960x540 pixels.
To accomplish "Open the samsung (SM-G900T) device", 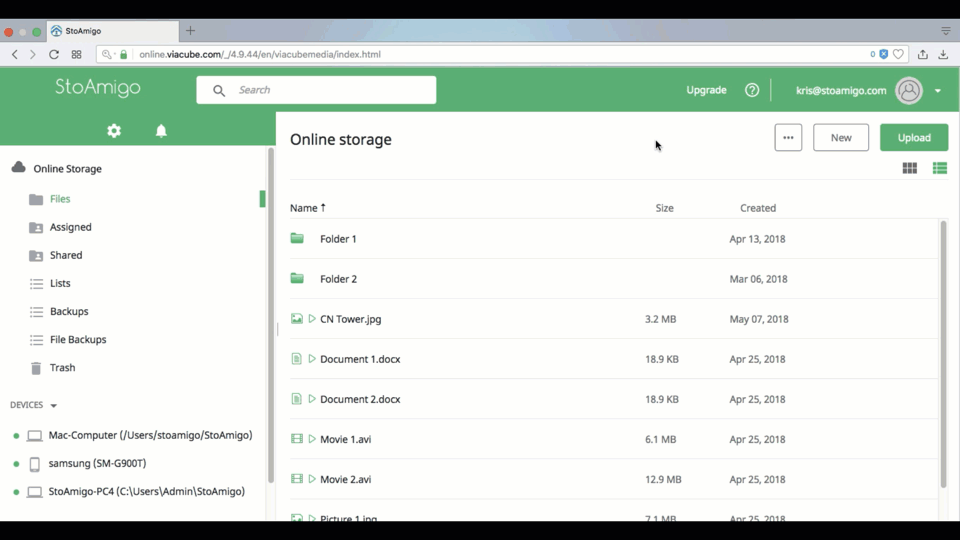I will 97,463.
